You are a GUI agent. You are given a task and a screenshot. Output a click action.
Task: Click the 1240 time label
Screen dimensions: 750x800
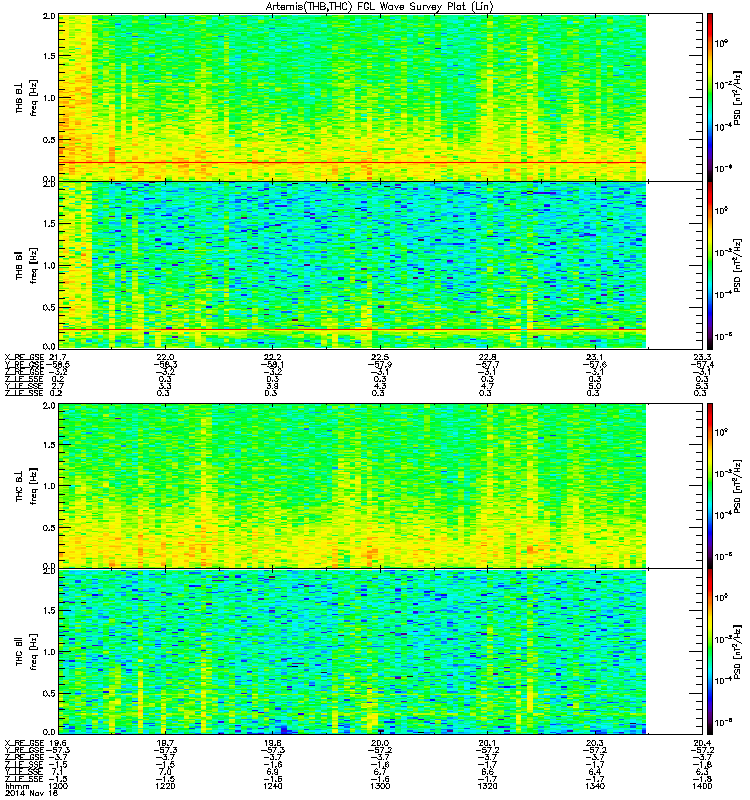coord(272,786)
